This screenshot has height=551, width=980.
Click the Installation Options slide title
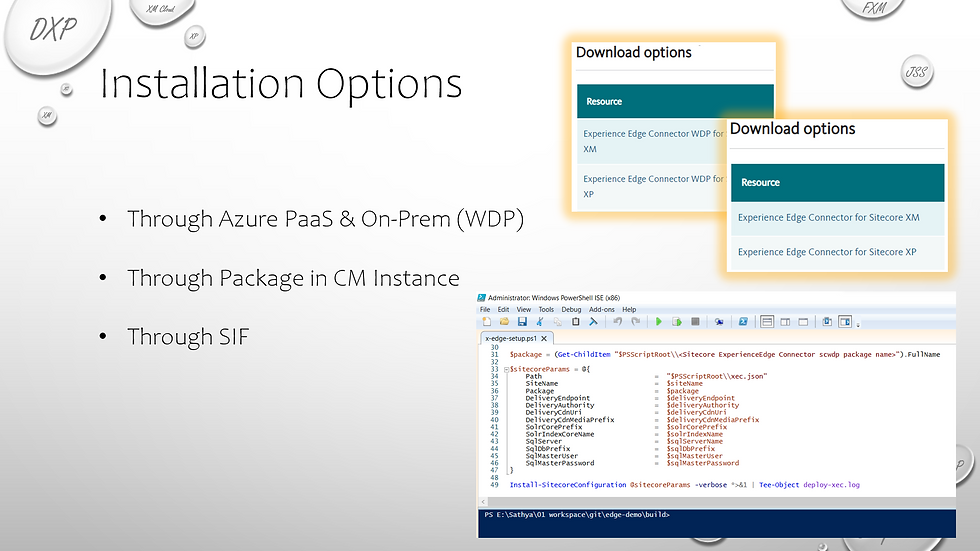tap(281, 84)
